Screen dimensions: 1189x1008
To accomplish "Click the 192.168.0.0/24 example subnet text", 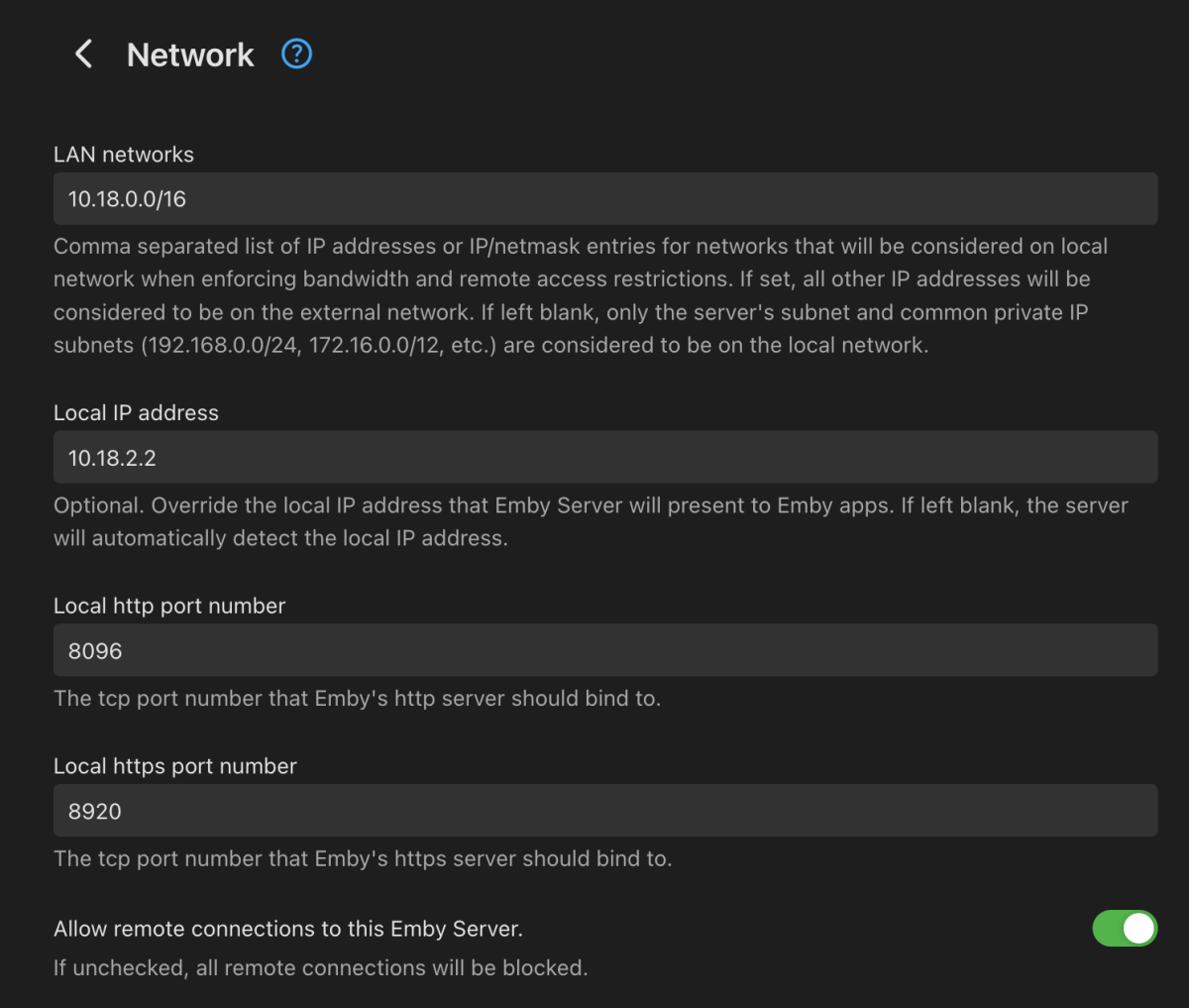I will click(x=224, y=345).
